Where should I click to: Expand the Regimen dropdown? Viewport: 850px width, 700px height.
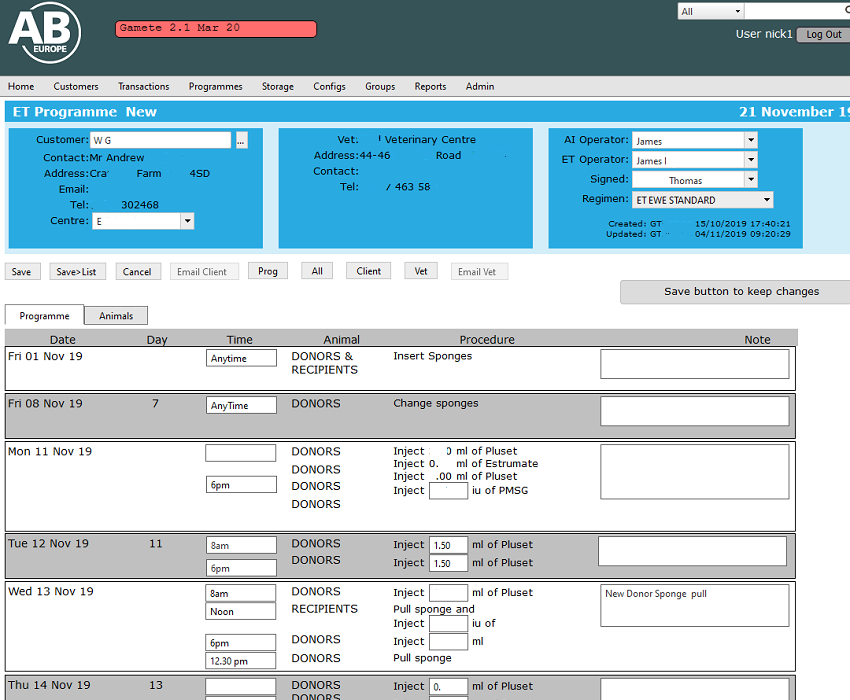coord(766,200)
